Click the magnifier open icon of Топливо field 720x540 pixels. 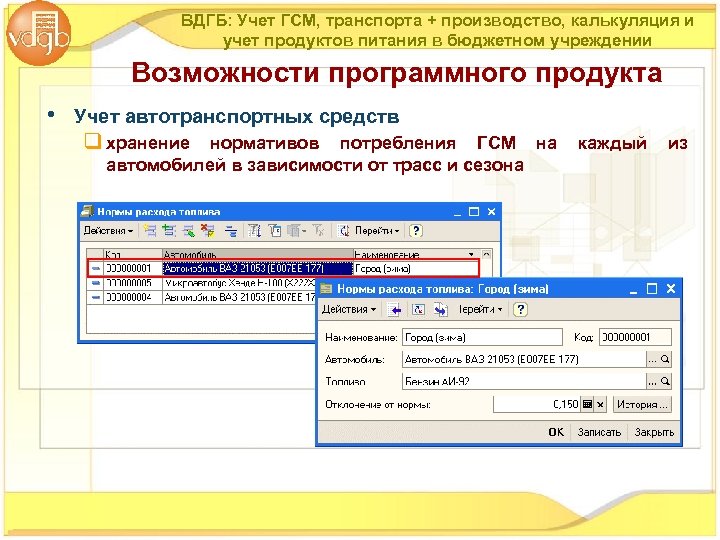coord(665,382)
